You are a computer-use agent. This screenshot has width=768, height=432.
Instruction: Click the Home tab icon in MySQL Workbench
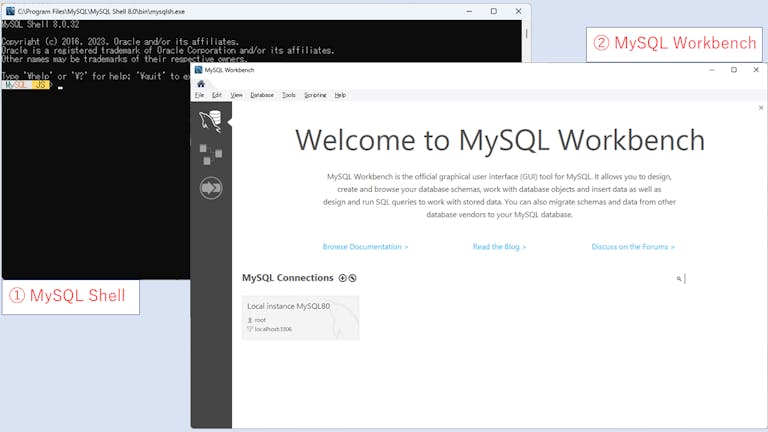coord(201,84)
